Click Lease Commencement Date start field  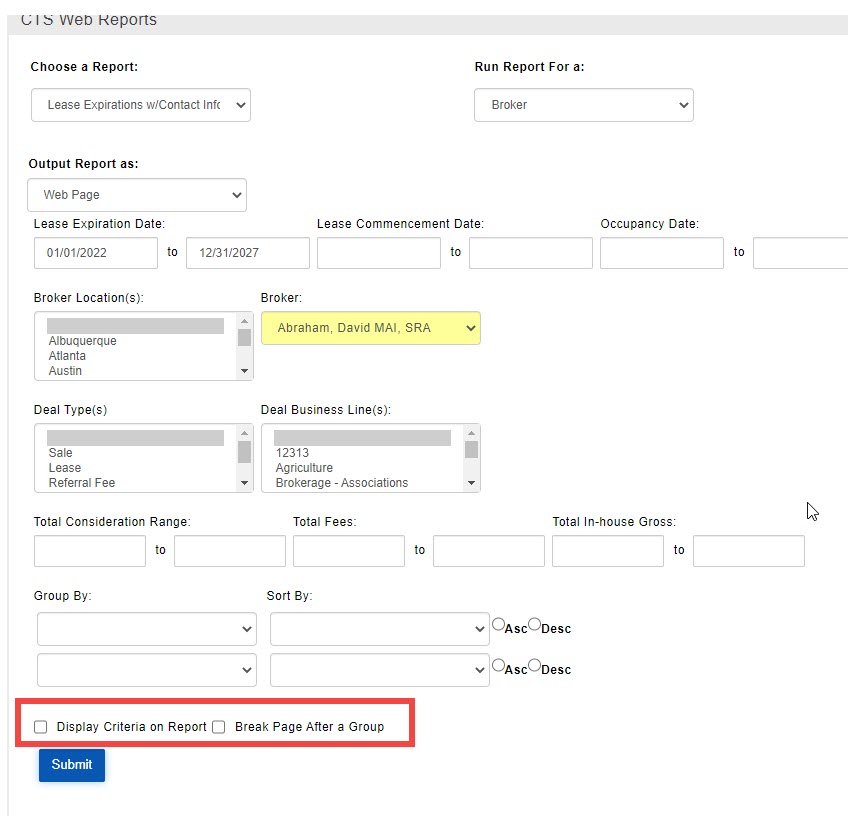pyautogui.click(x=379, y=253)
